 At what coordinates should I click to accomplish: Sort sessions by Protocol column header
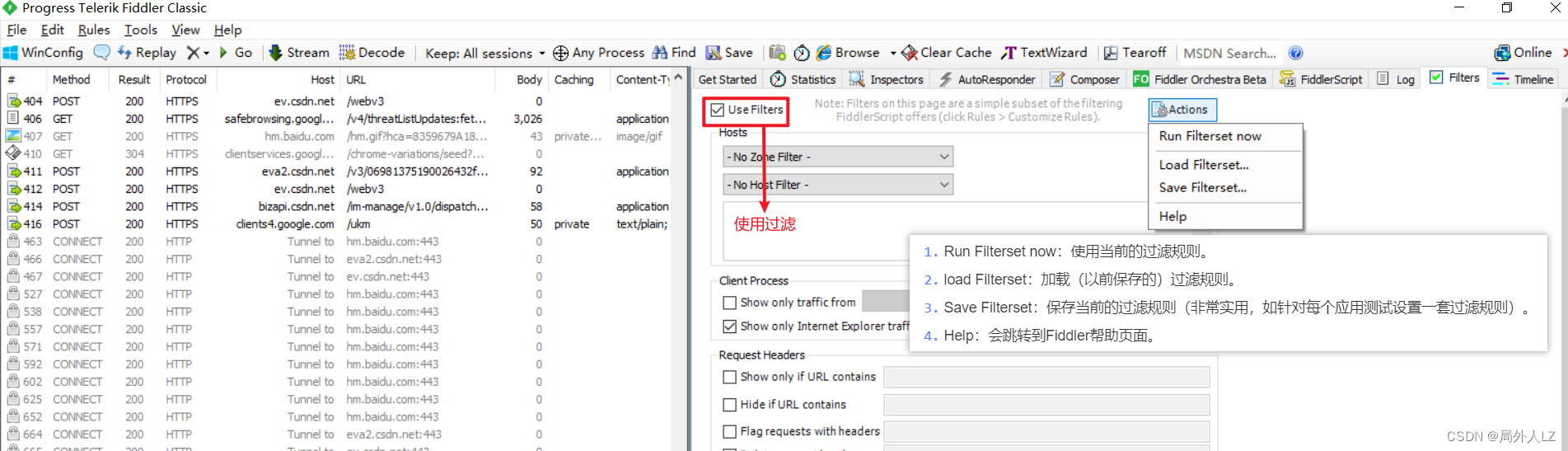pyautogui.click(x=187, y=79)
